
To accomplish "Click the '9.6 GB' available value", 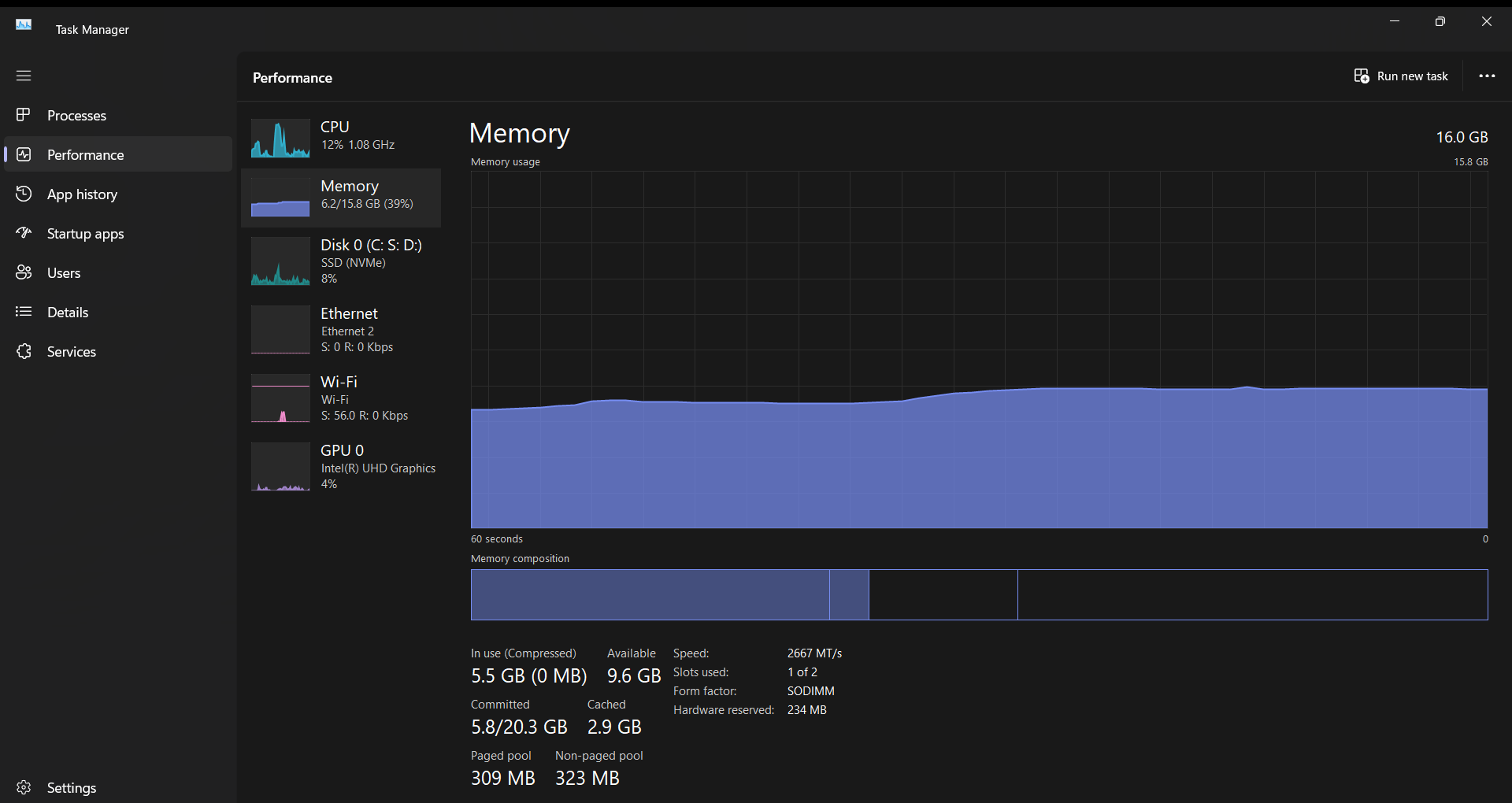I will tap(634, 676).
